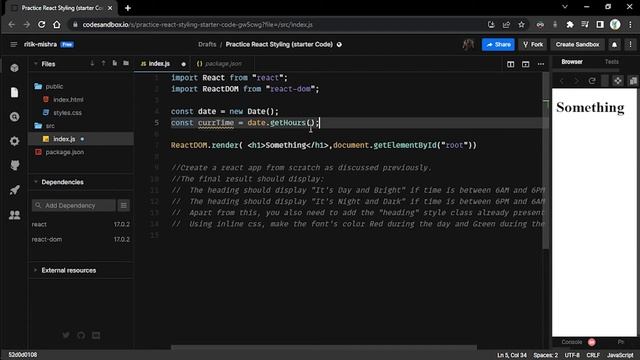Viewport: 640px width, 360px height.
Task: Open the Live collaboration people icon
Action: [x=14, y=214]
